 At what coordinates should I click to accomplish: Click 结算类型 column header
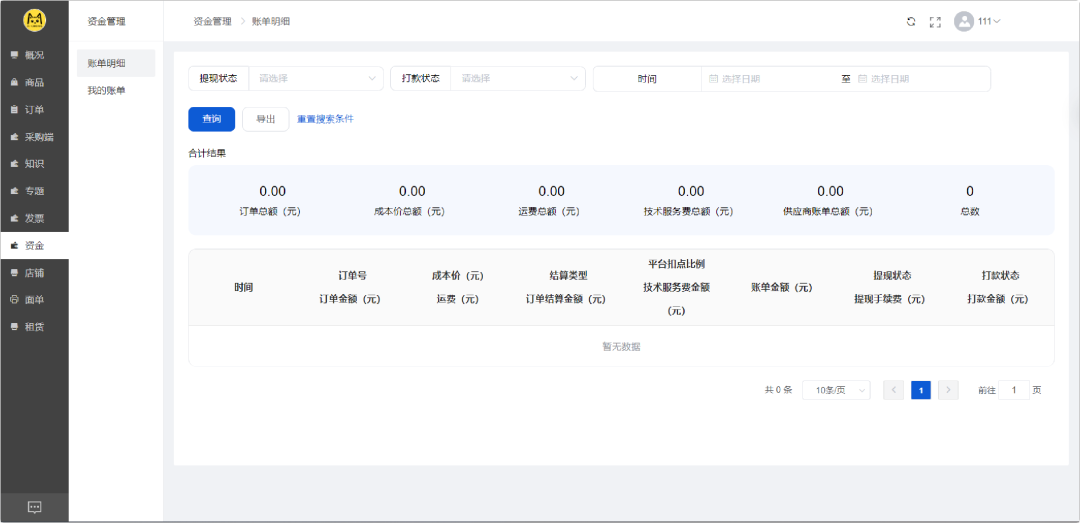[568, 276]
